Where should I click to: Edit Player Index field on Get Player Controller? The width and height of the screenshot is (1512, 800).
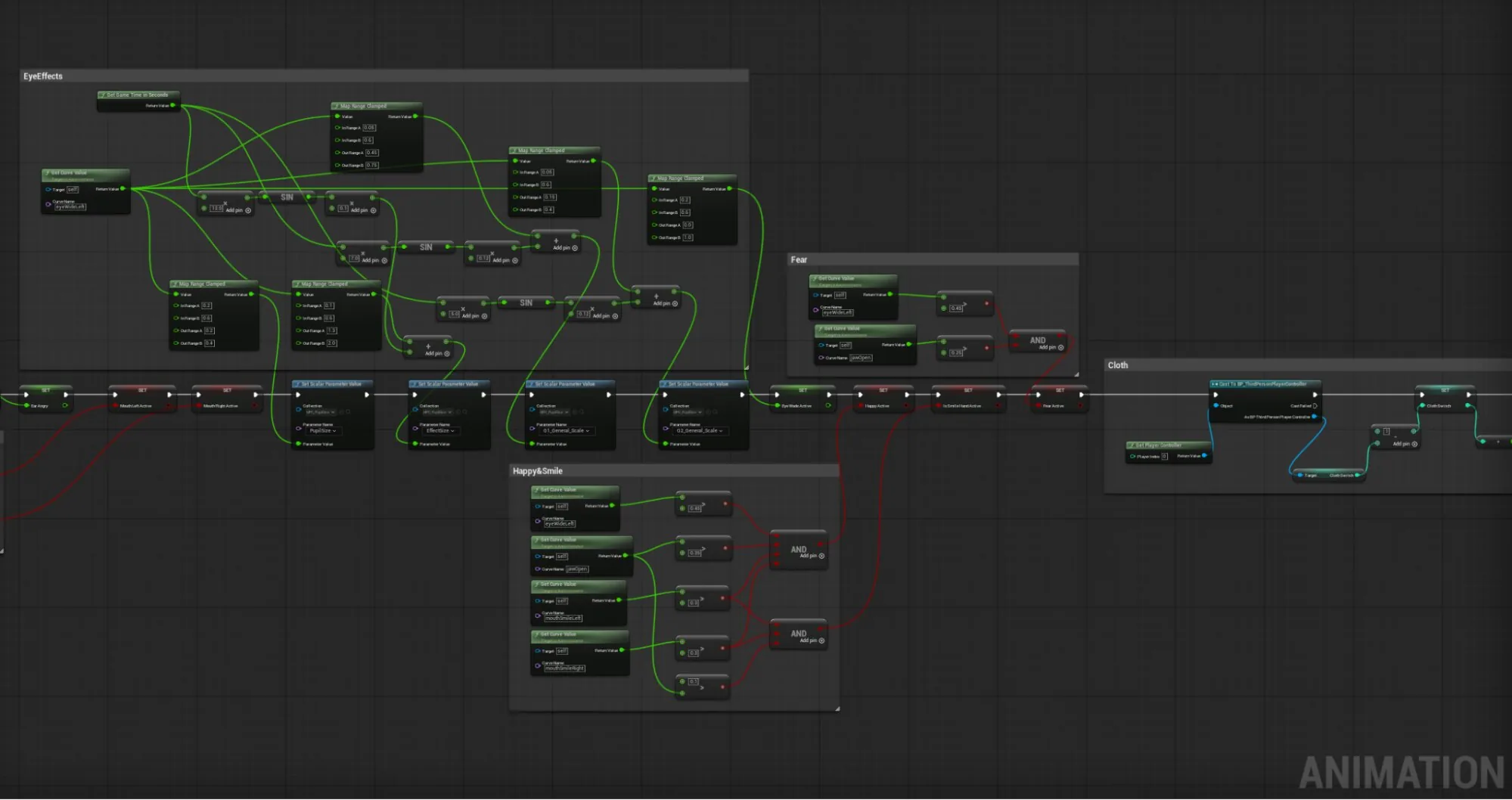point(1165,456)
